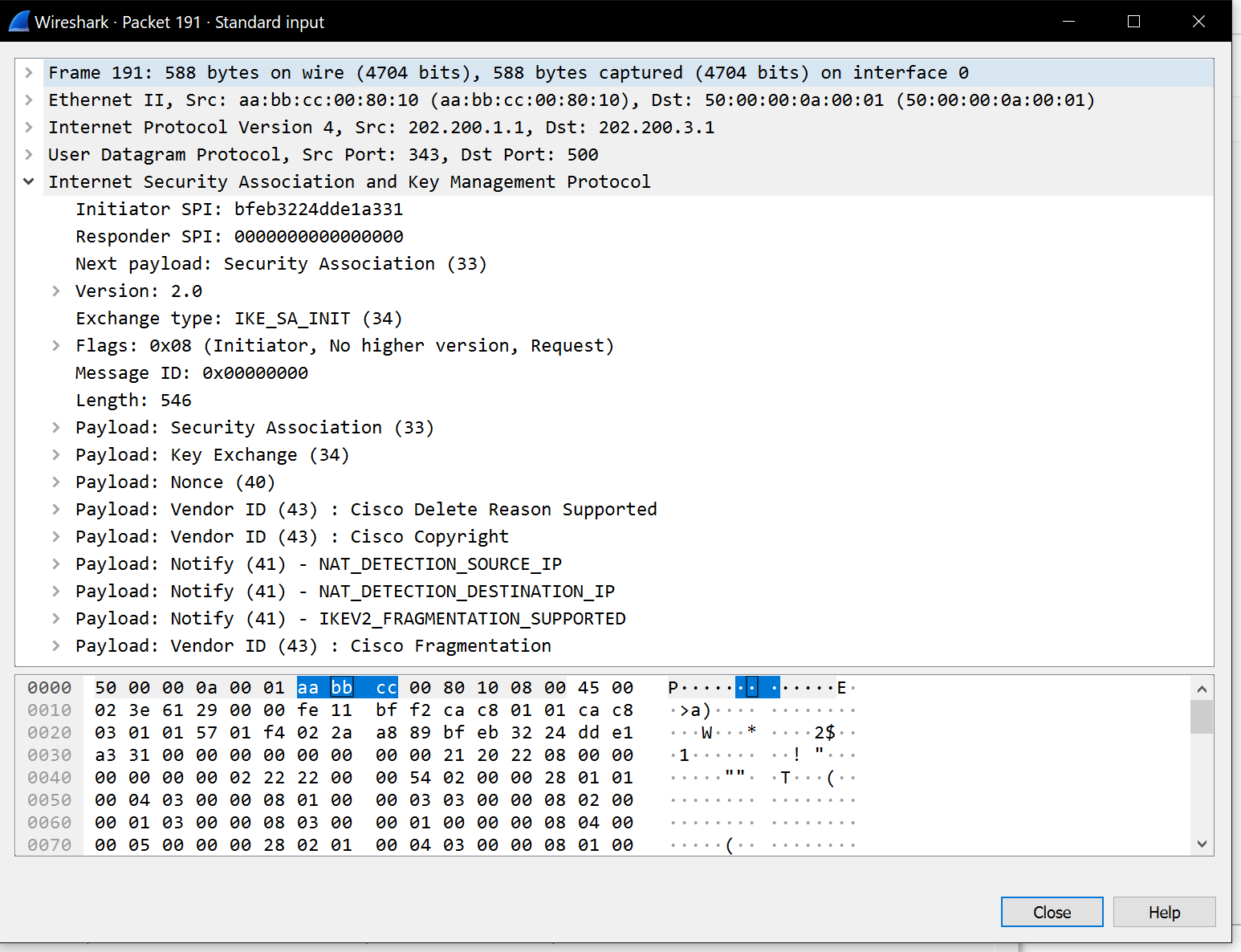
Task: Click ASCII 'W' in row 0020
Action: [706, 733]
